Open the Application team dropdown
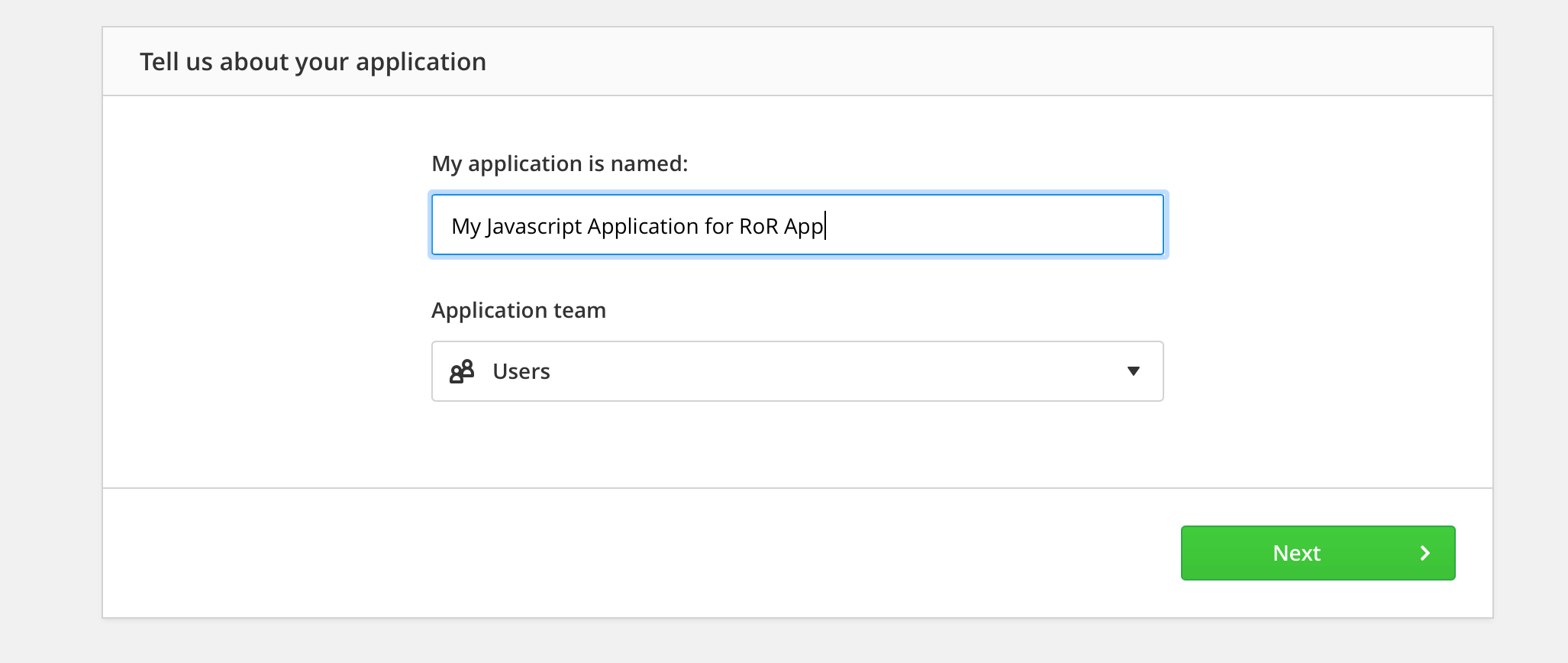The height and width of the screenshot is (663, 1568). [798, 371]
